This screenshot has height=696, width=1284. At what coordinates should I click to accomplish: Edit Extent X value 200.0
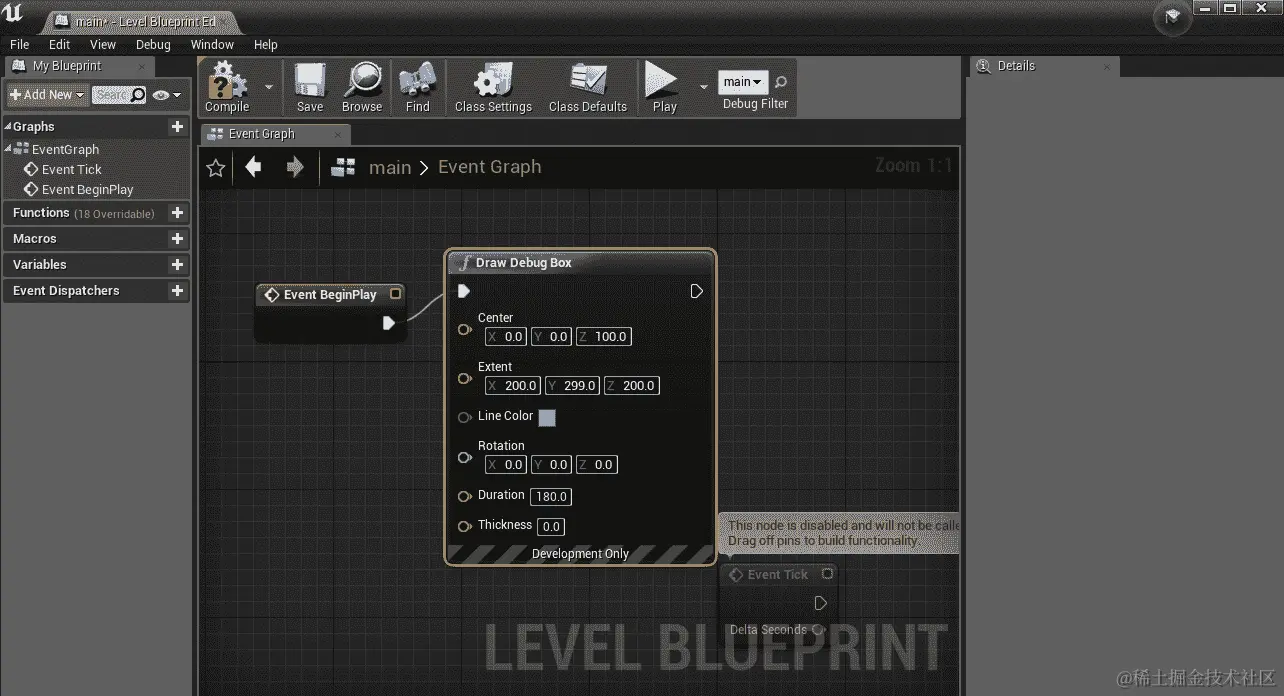513,386
